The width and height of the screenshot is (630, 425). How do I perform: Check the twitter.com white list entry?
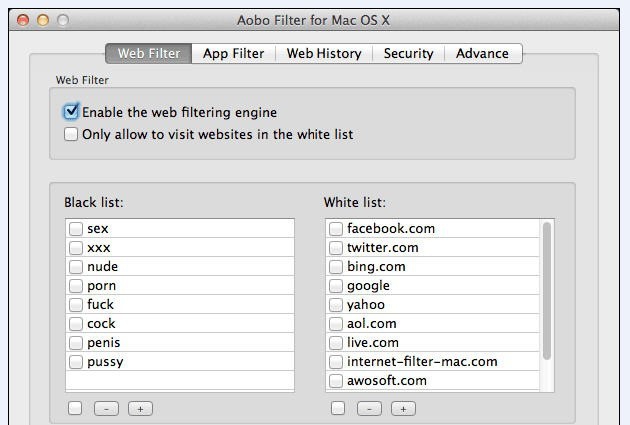coord(336,248)
